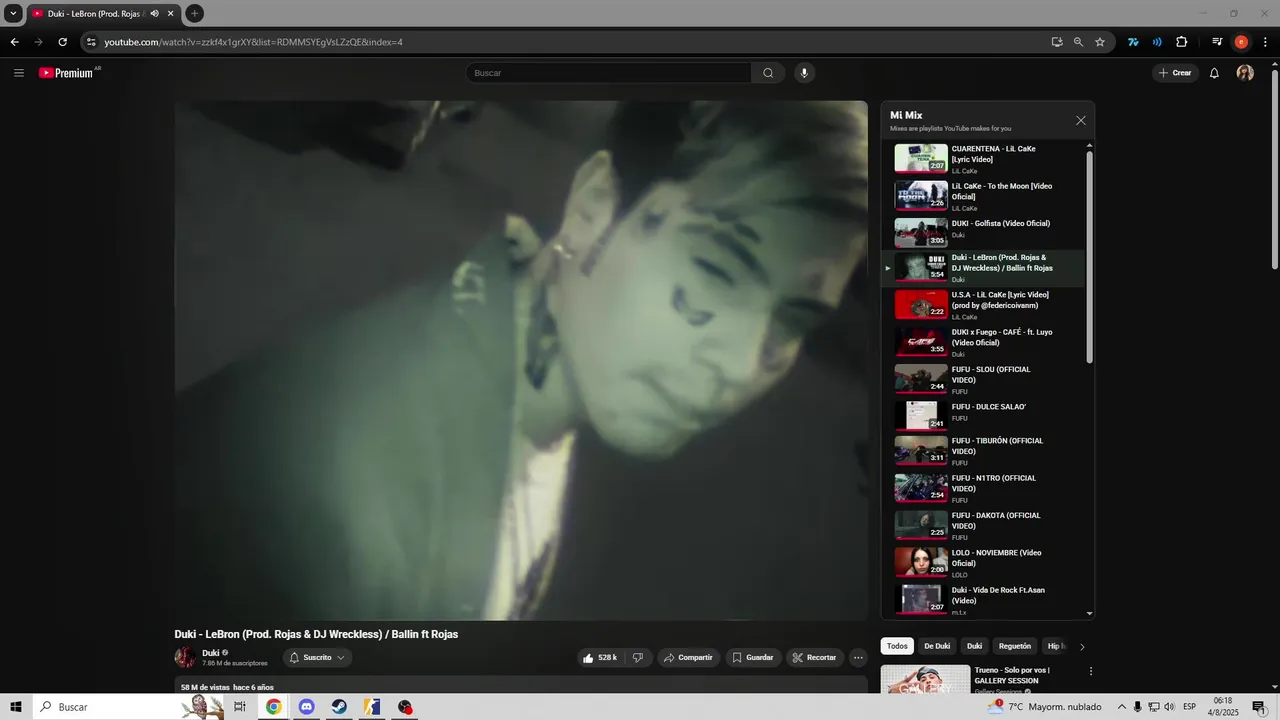Open Chrome three-dot menu
The image size is (1280, 720).
pos(1264,42)
